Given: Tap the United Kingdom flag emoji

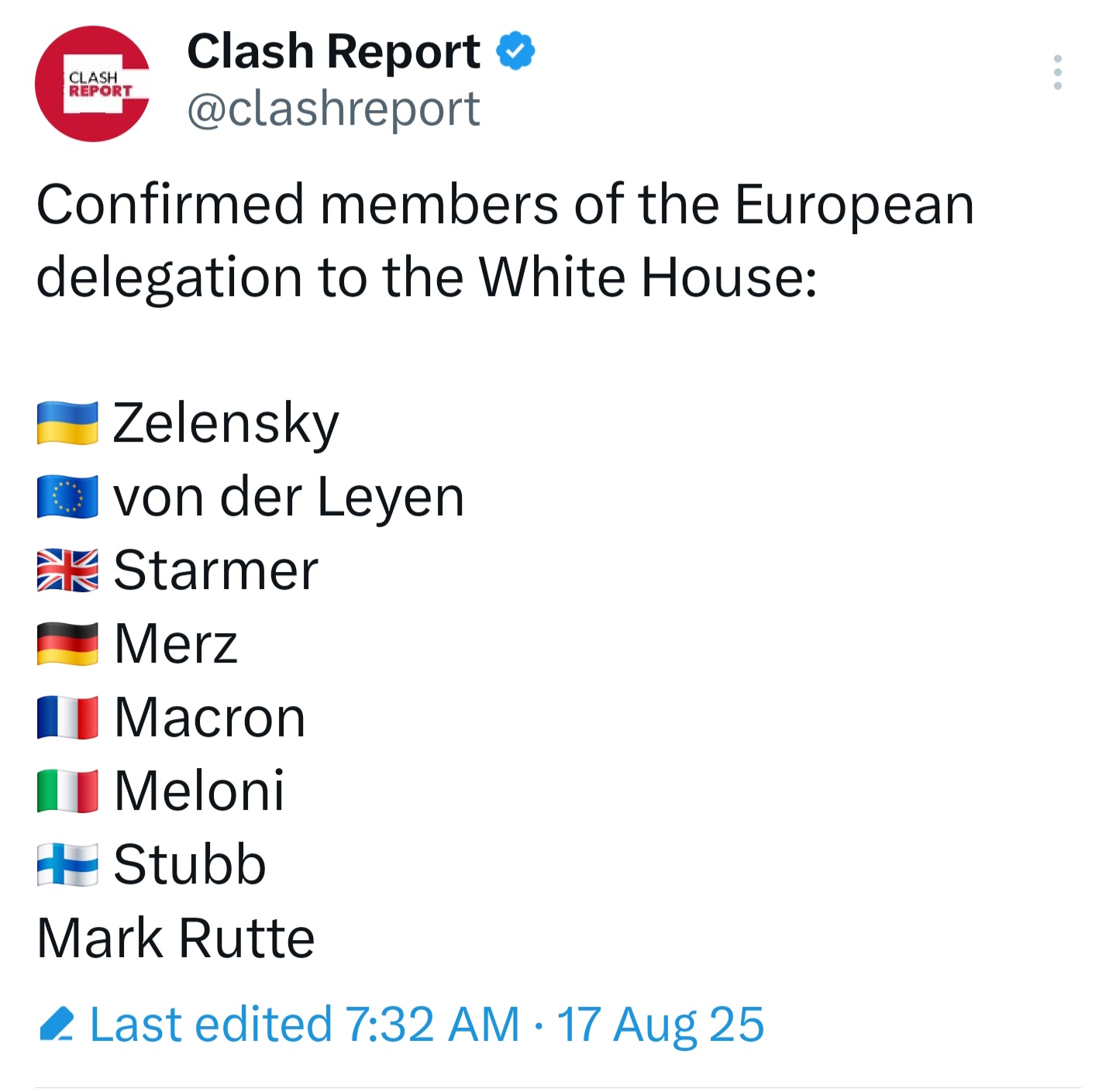Looking at the screenshot, I should click(67, 570).
